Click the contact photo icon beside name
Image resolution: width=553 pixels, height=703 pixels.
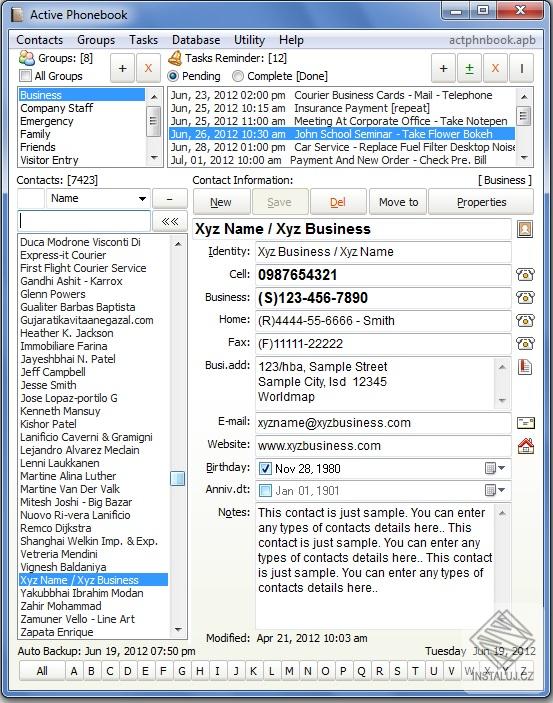(525, 229)
